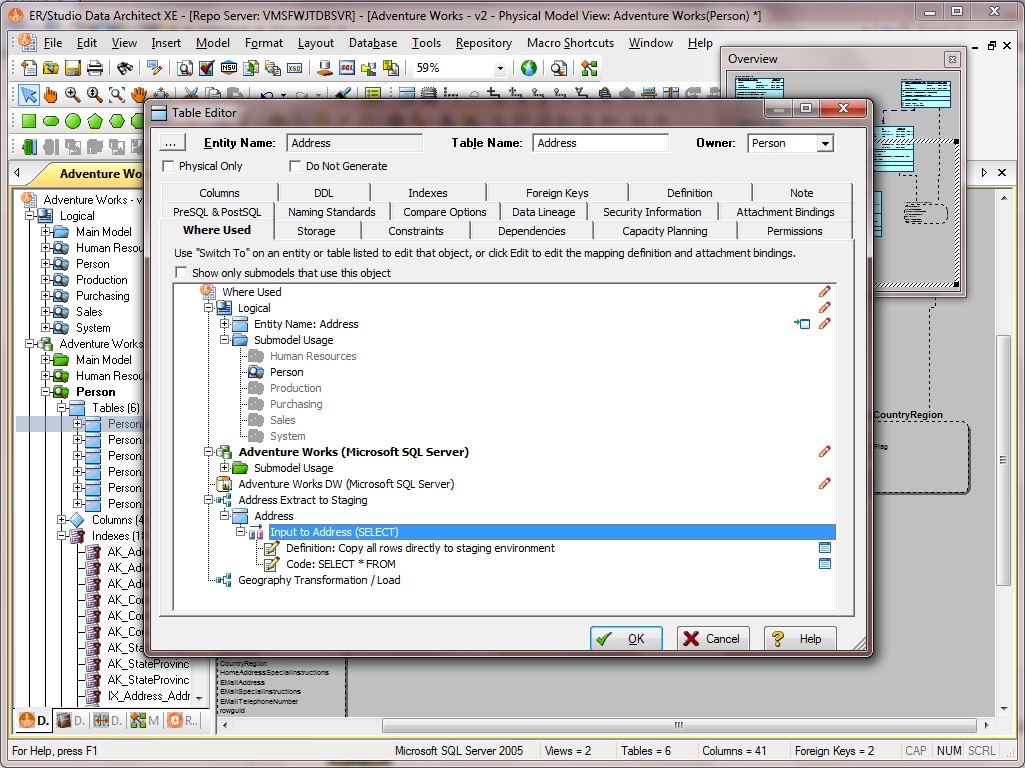Viewport: 1025px width, 768px height.
Task: Select the green circle shape tool
Action: (x=73, y=121)
